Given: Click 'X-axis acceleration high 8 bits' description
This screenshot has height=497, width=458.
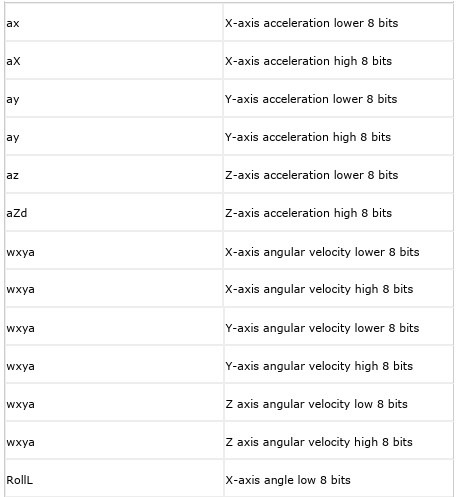Looking at the screenshot, I should coord(308,61).
